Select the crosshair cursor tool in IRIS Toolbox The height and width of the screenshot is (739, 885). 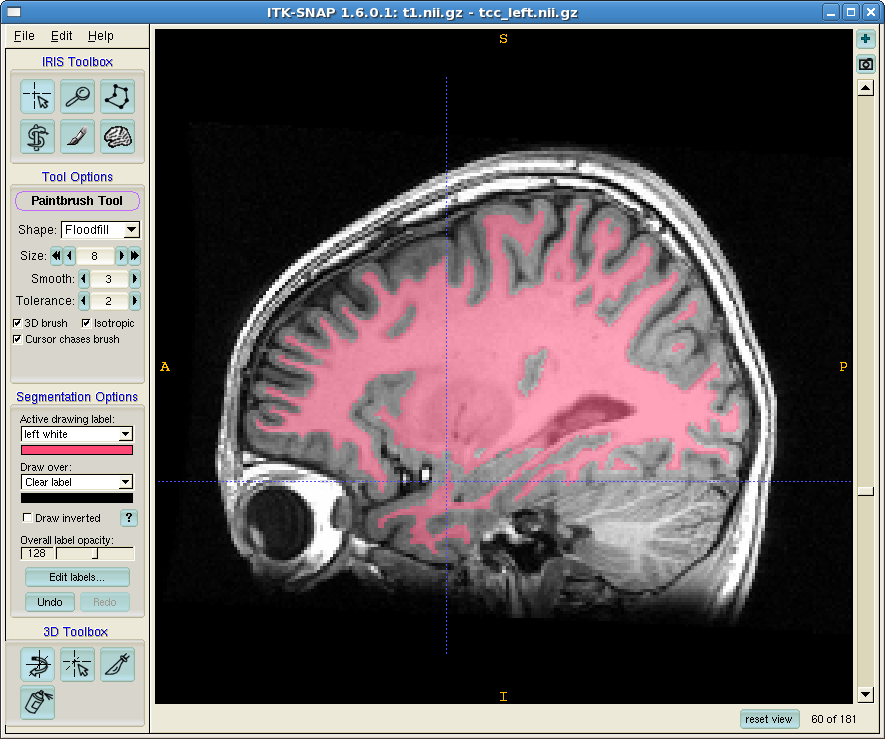[x=37, y=97]
